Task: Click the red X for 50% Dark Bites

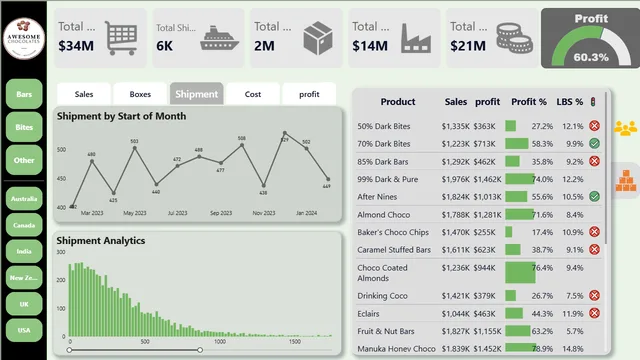Action: click(x=594, y=126)
